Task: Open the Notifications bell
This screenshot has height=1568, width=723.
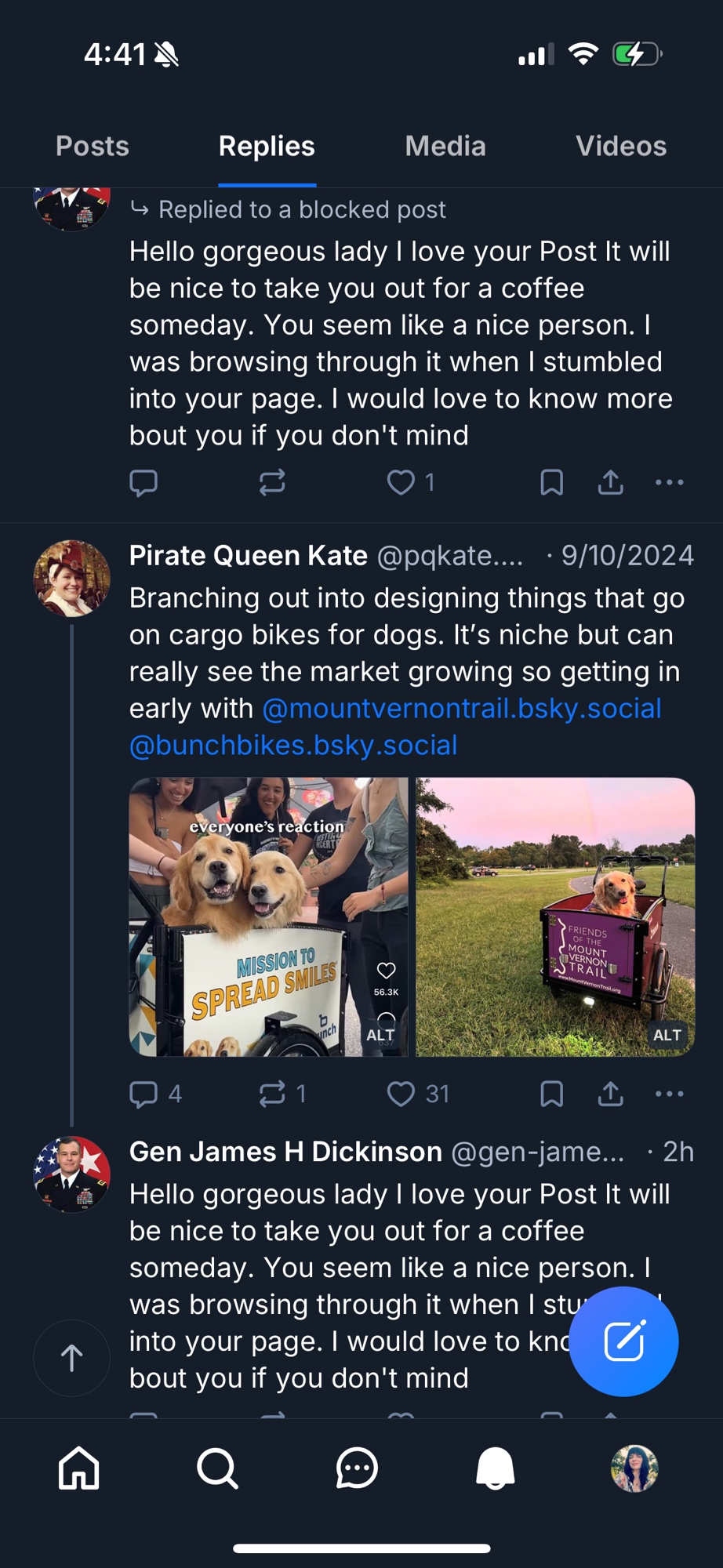Action: [496, 1468]
